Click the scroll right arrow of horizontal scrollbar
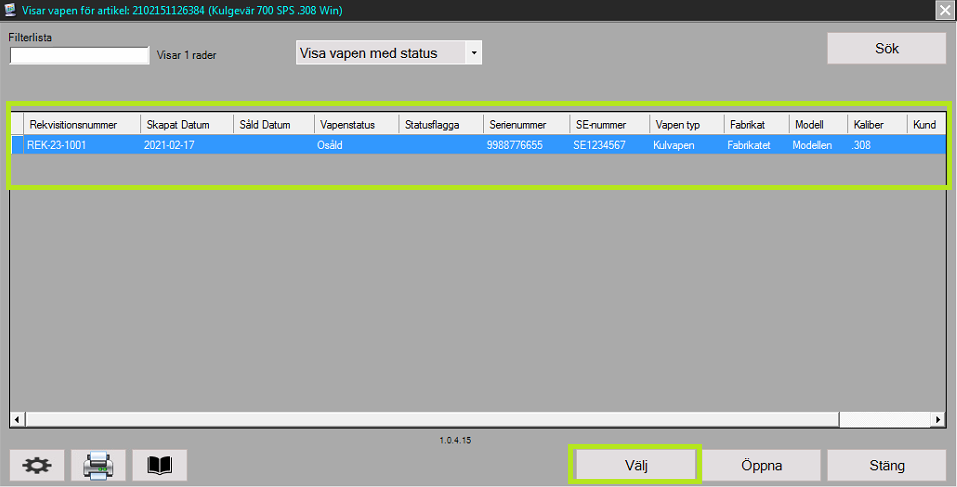The image size is (957, 487). click(x=937, y=420)
